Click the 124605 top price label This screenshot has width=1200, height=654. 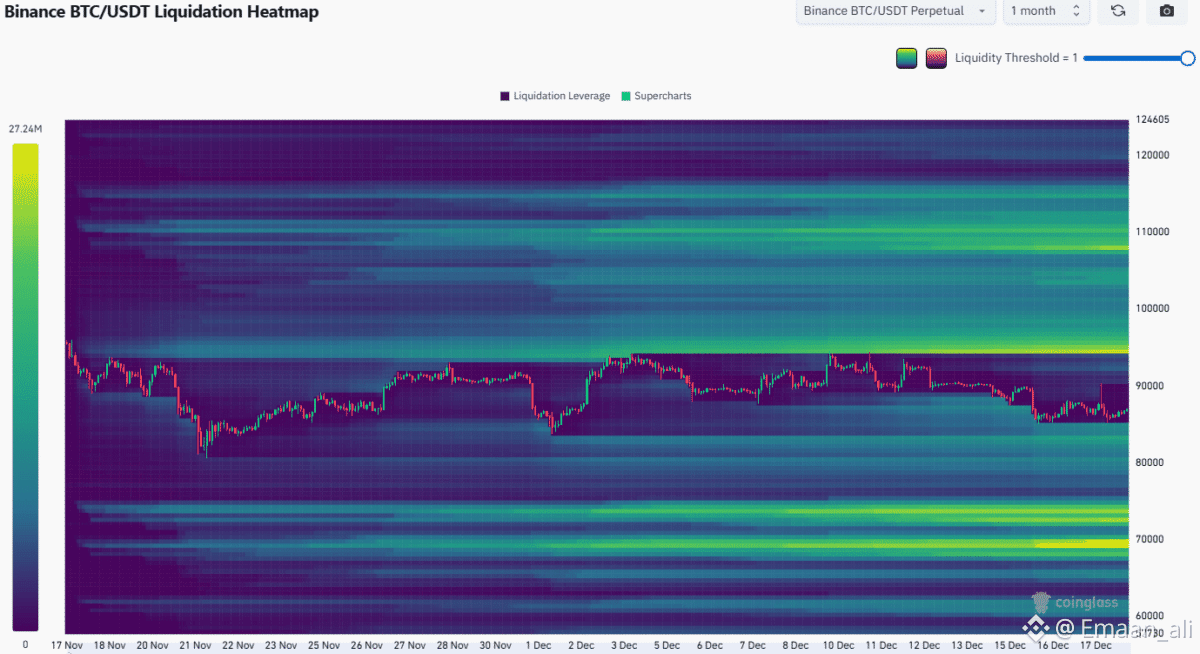click(1152, 120)
